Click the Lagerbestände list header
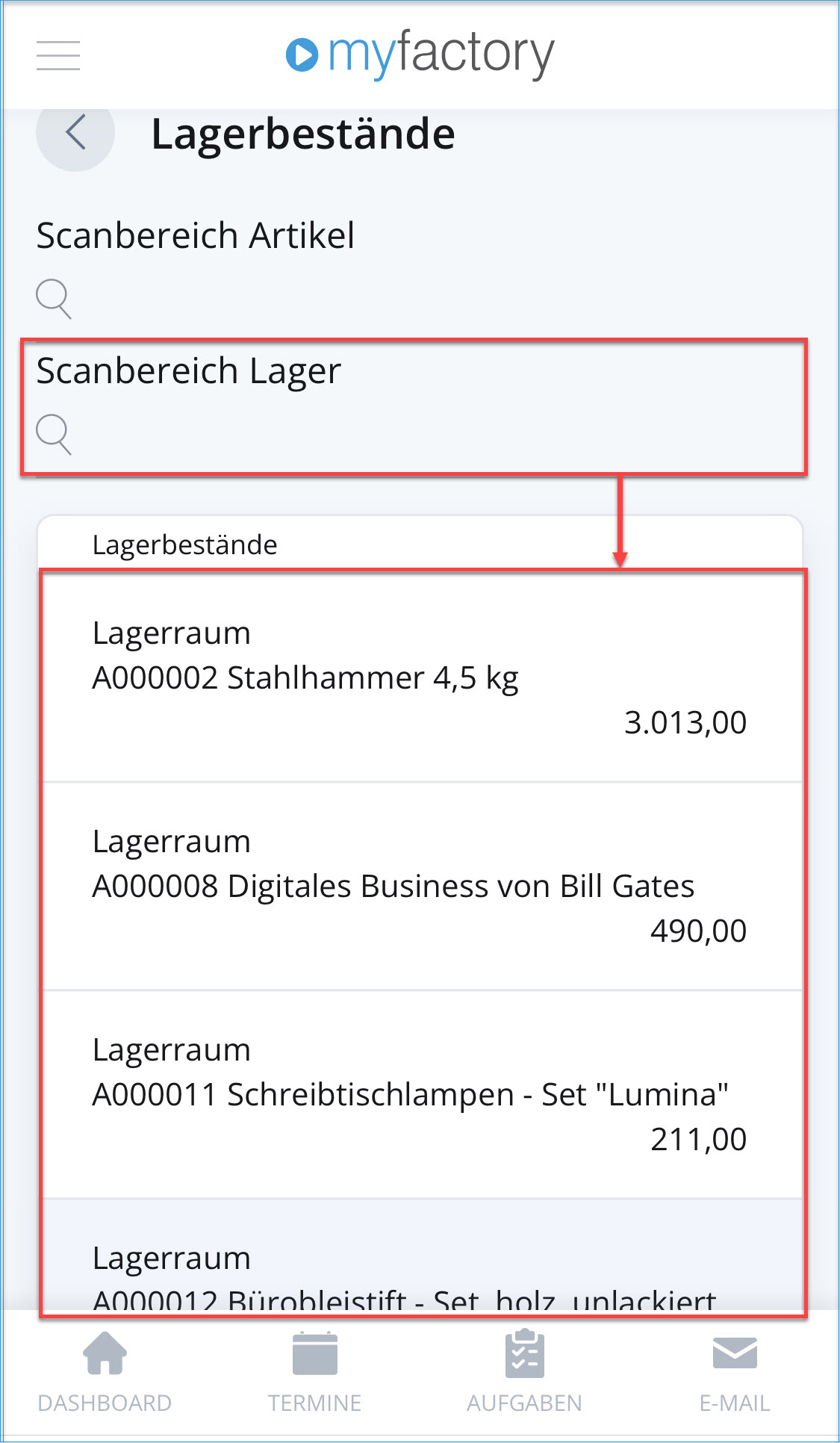Viewport: 840px width, 1443px height. (184, 545)
